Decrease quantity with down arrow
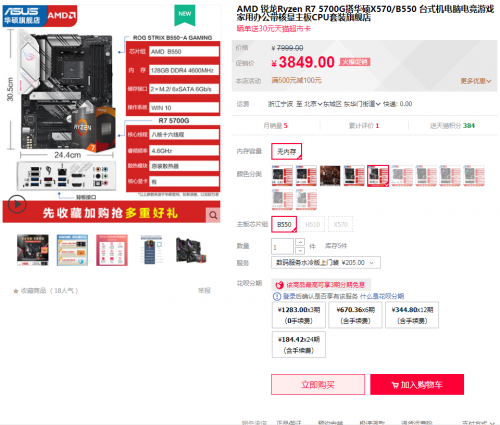 [300, 251]
